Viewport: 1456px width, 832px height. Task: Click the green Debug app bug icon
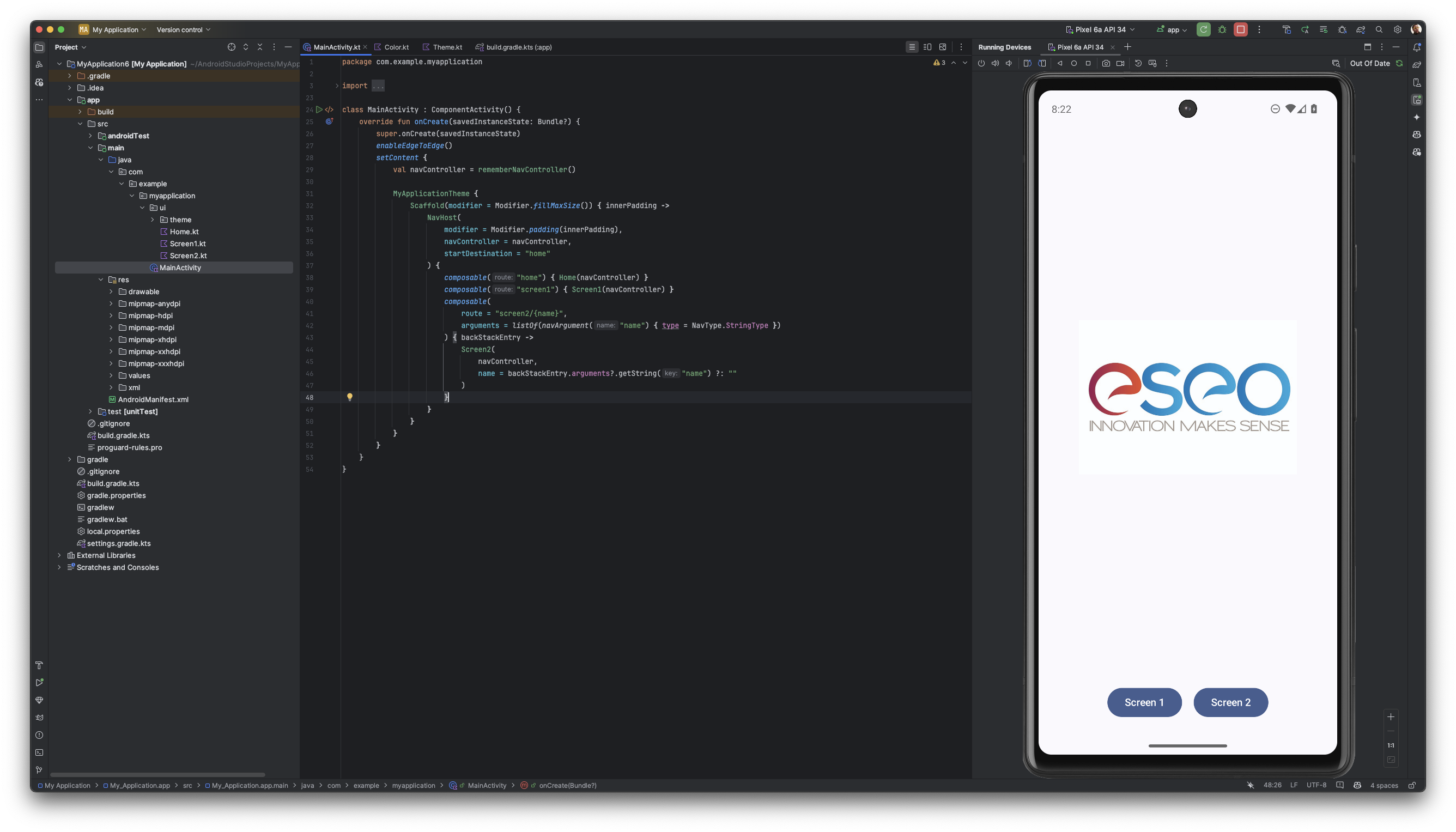click(x=1222, y=30)
